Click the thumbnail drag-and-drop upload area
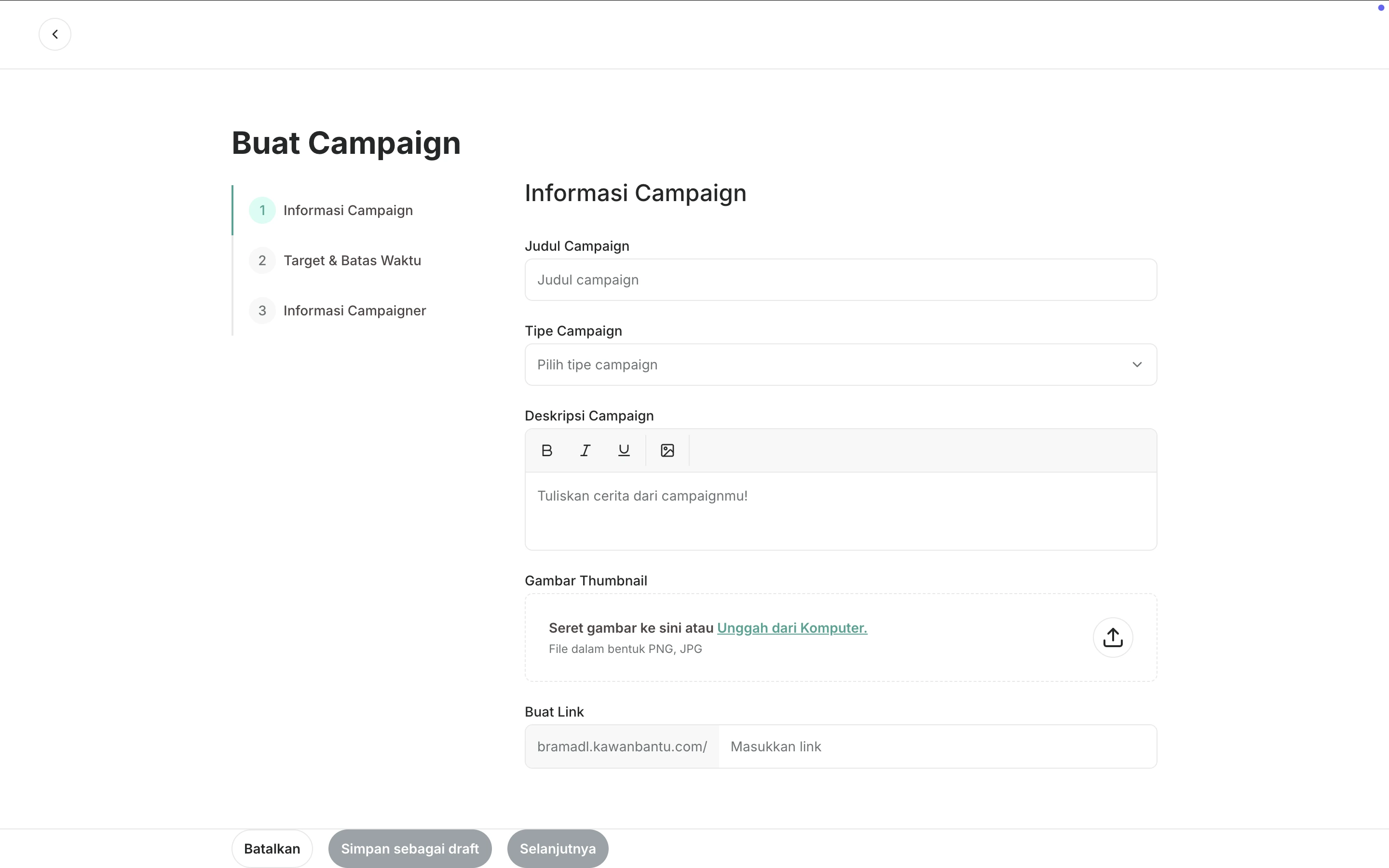The image size is (1389, 868). (841, 637)
